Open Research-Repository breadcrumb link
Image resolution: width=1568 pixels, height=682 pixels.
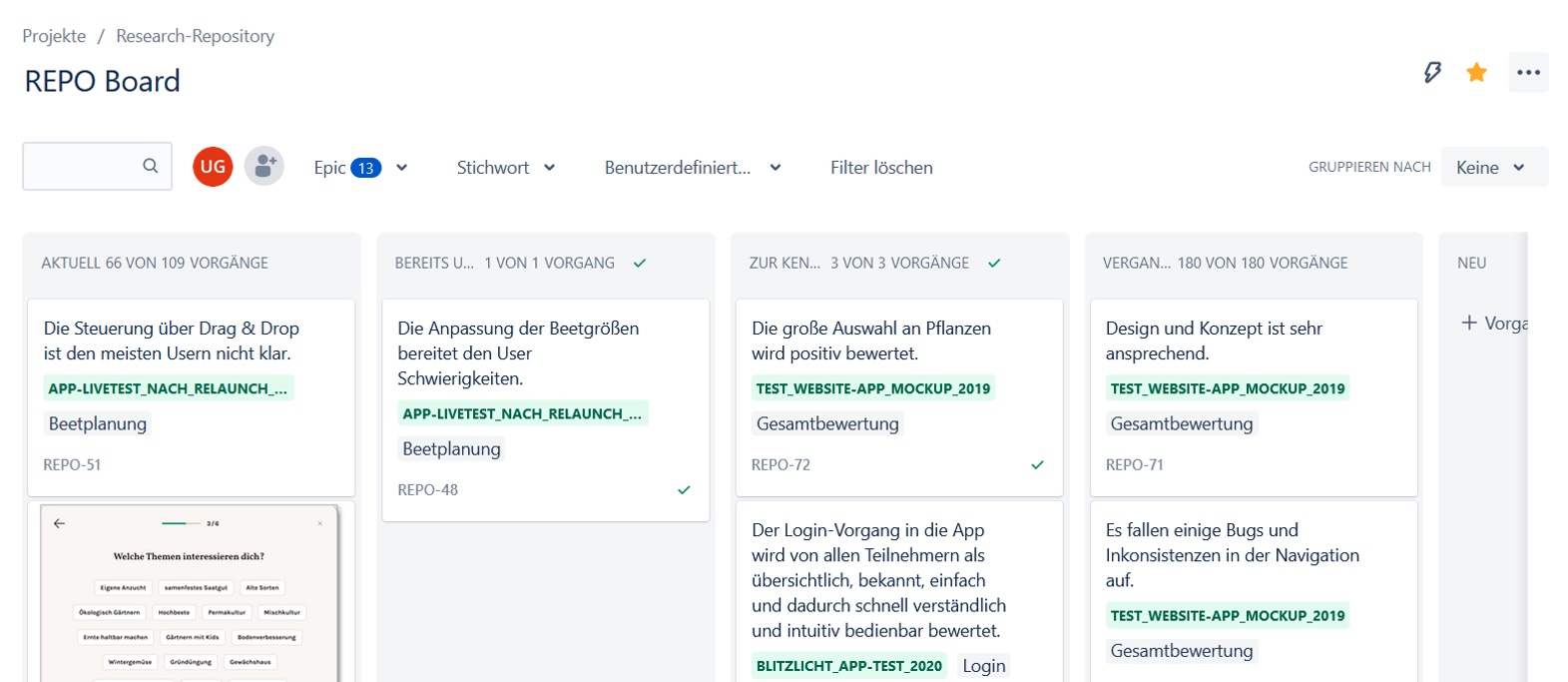click(195, 36)
